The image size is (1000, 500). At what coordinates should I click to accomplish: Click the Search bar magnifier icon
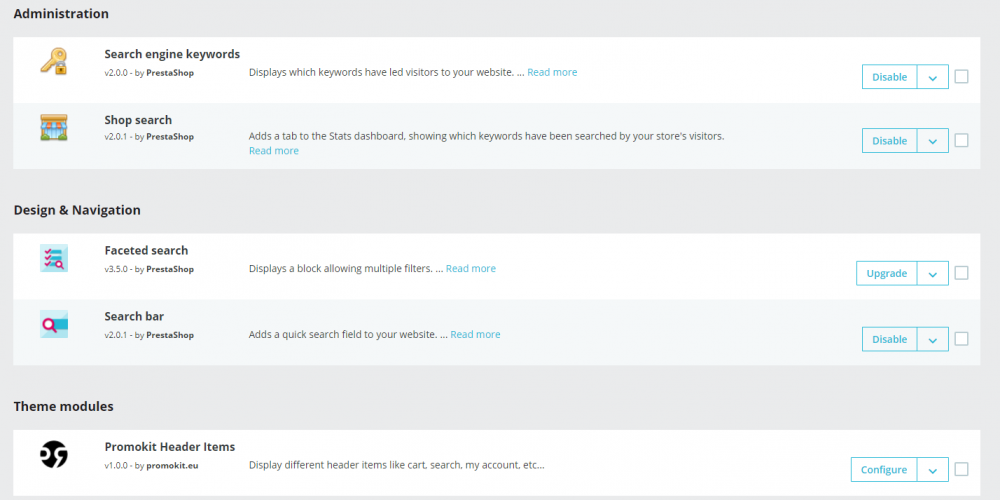point(54,324)
